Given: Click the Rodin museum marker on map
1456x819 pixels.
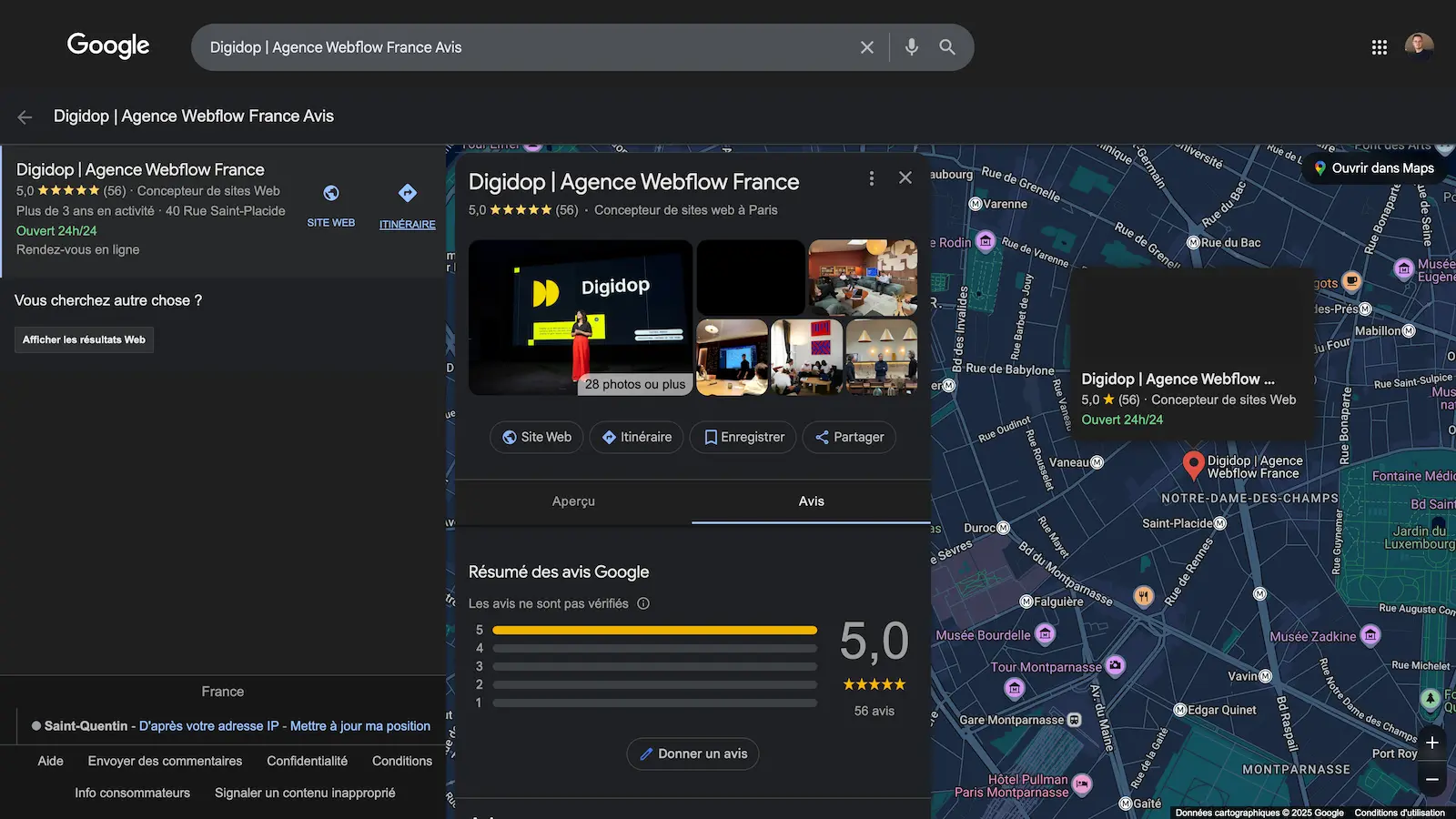Looking at the screenshot, I should 986,241.
